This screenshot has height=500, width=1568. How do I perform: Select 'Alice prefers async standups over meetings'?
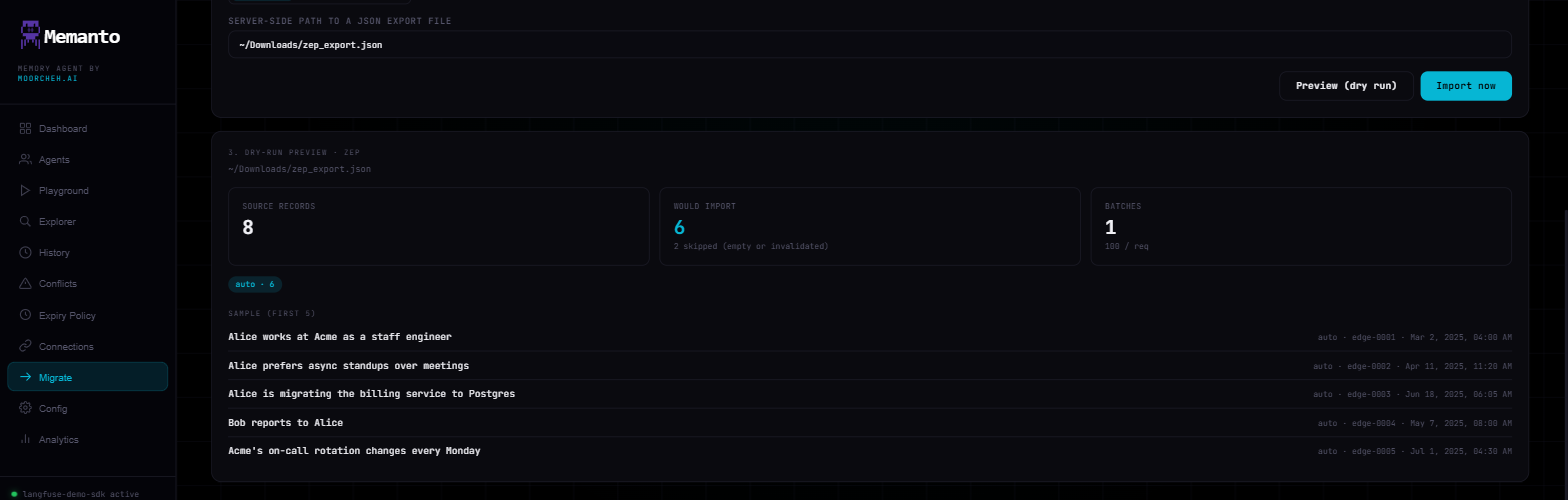[x=348, y=366]
